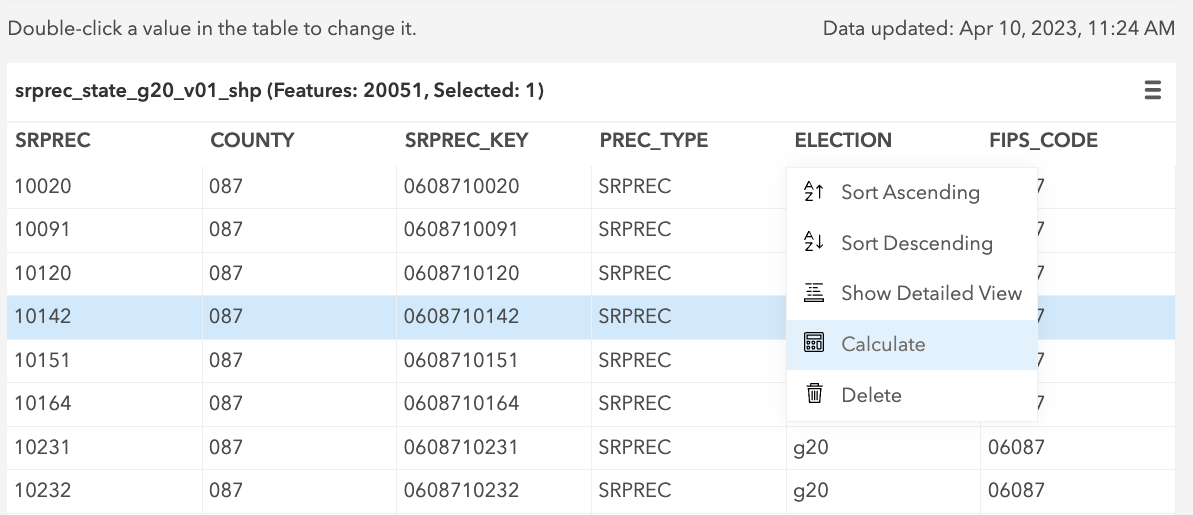Click the Sort Descending icon
1193x515 pixels.
814,243
